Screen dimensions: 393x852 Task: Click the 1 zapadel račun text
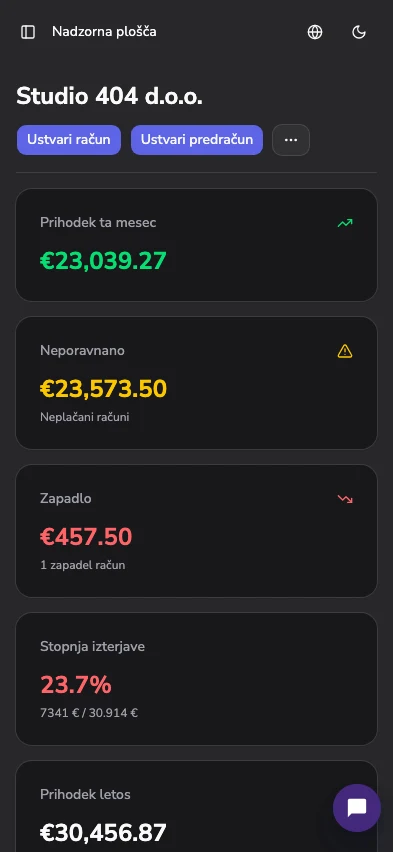pos(83,565)
